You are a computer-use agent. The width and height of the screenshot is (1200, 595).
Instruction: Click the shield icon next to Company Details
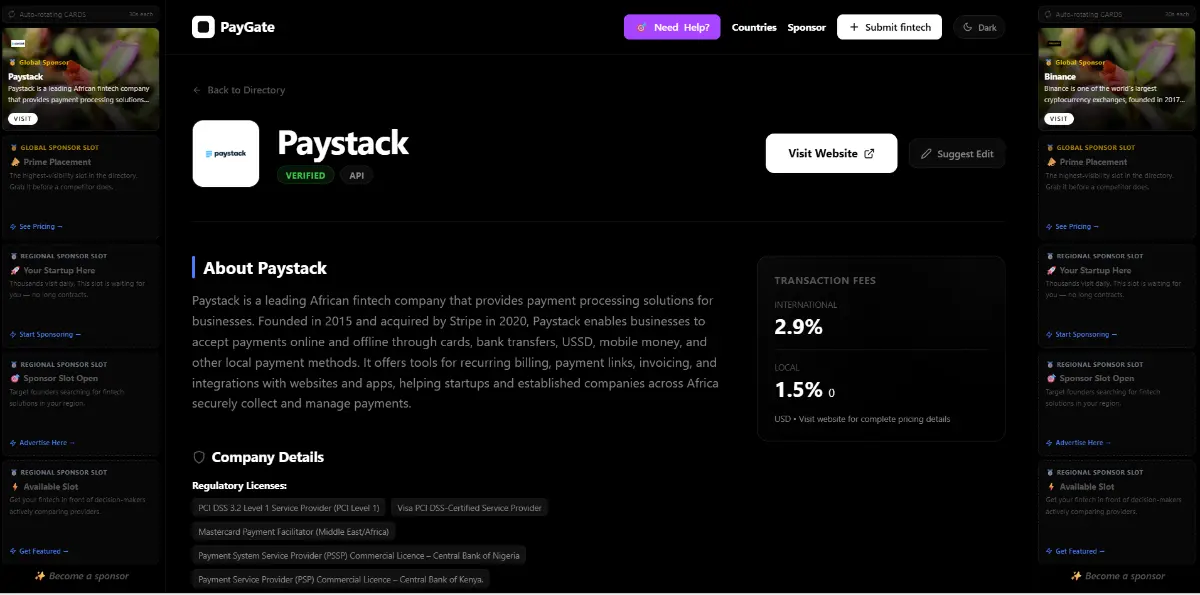click(198, 457)
